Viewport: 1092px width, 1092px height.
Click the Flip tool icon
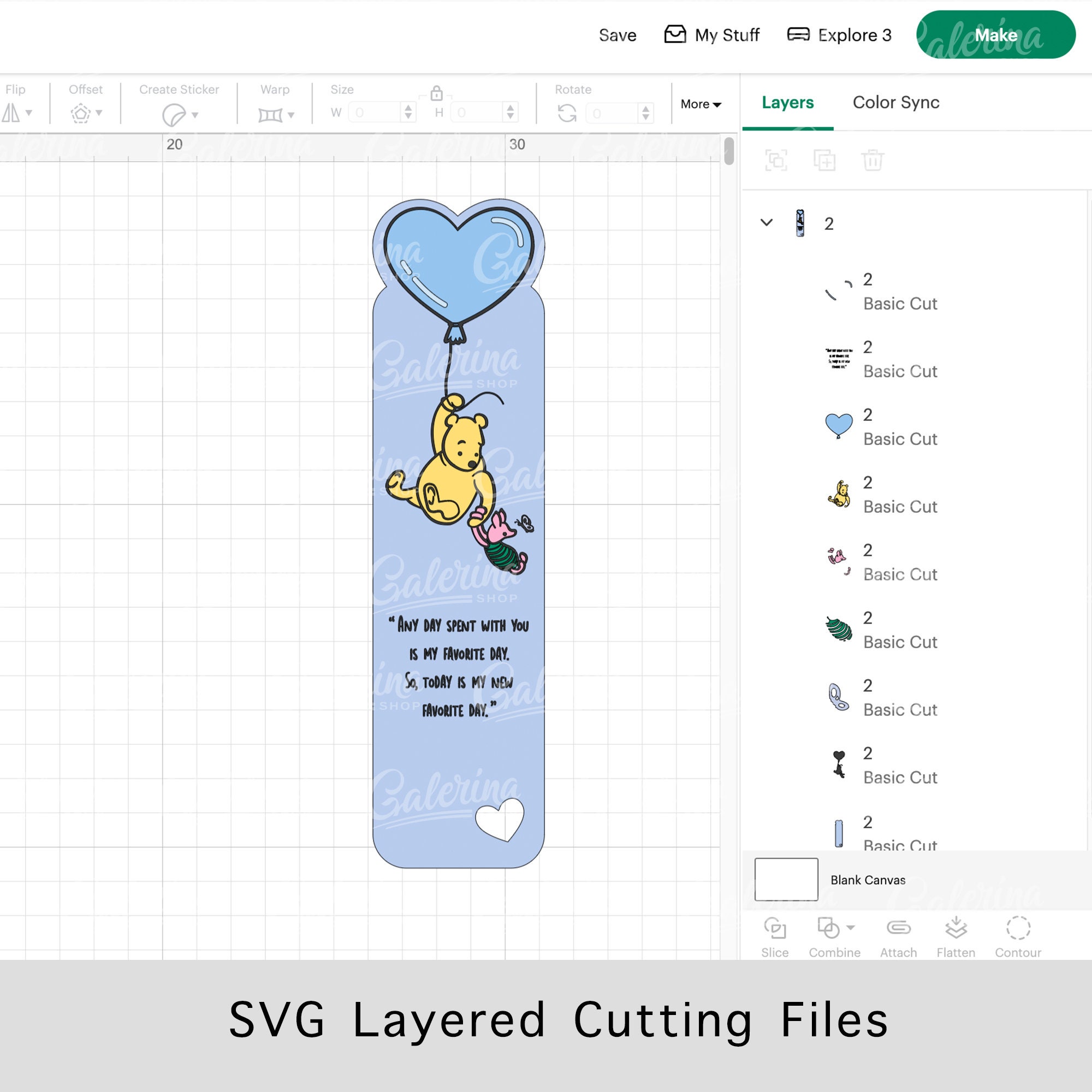[x=11, y=113]
